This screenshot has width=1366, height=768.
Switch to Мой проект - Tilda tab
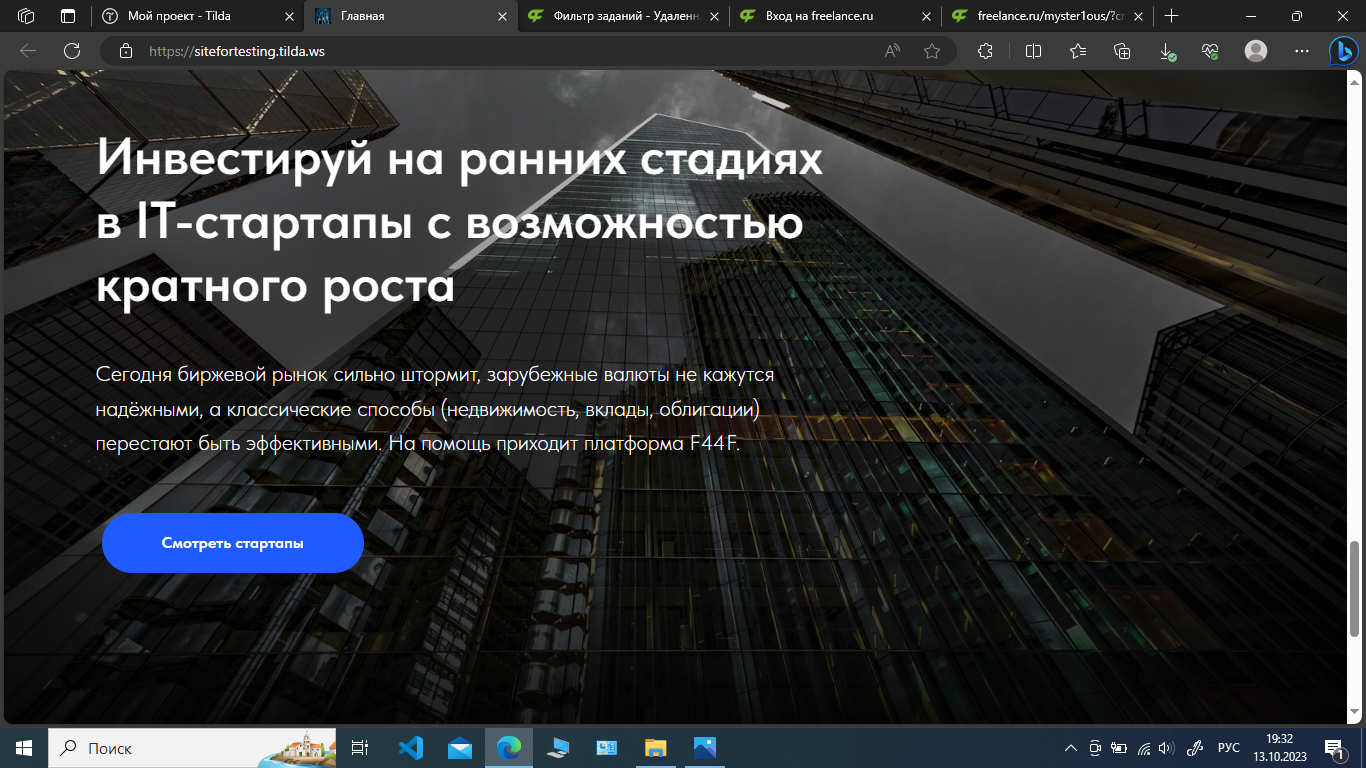[x=199, y=16]
